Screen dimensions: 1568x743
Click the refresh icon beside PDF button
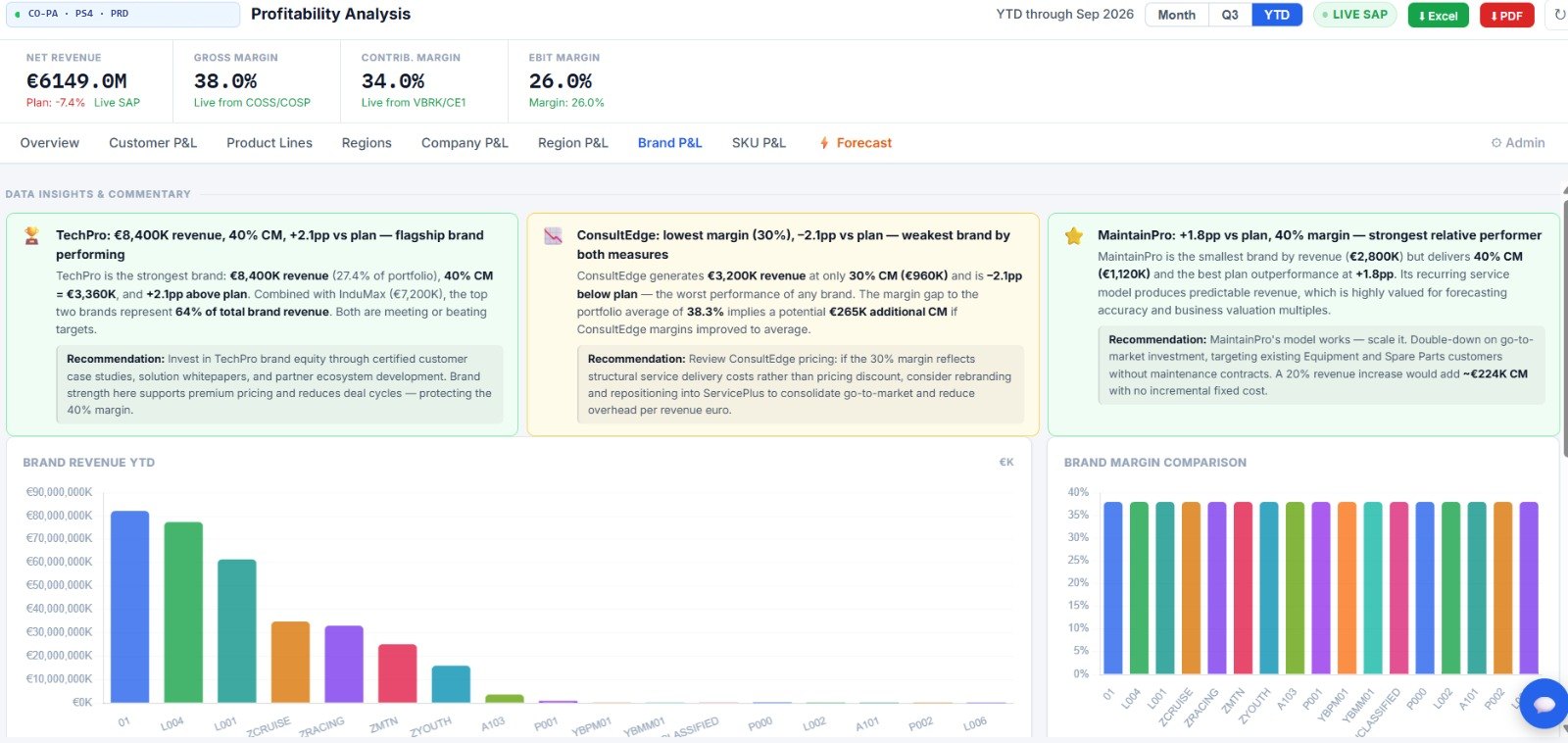pyautogui.click(x=1559, y=15)
